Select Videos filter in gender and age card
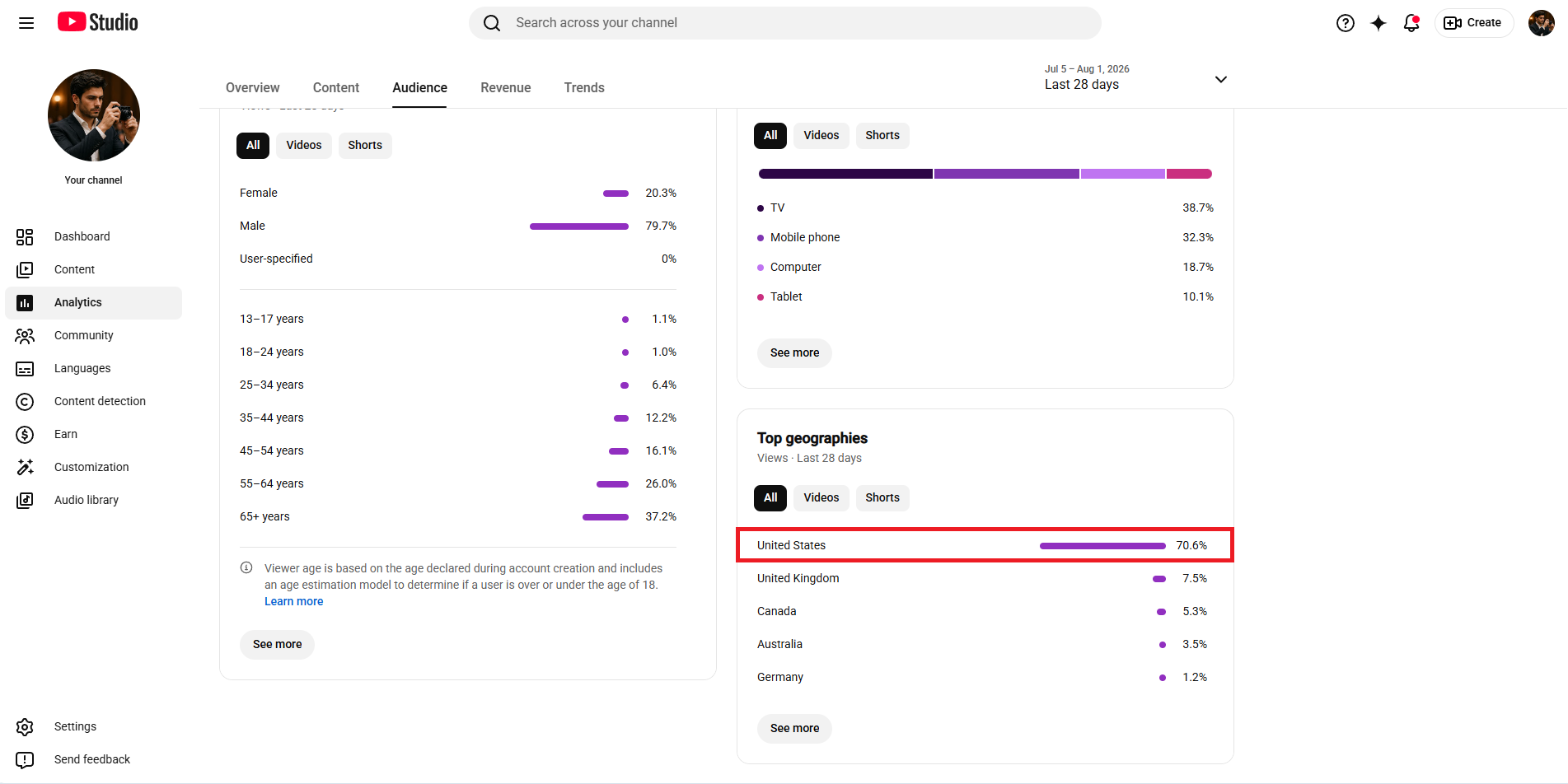Image resolution: width=1568 pixels, height=784 pixels. [x=304, y=146]
